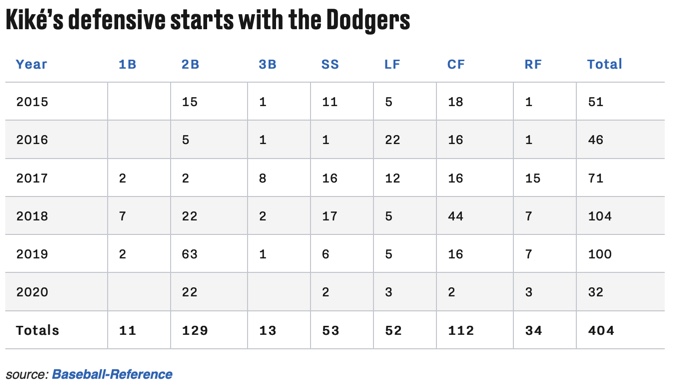The width and height of the screenshot is (680, 387).
Task: Click the 2020 year row label
Action: click(32, 292)
